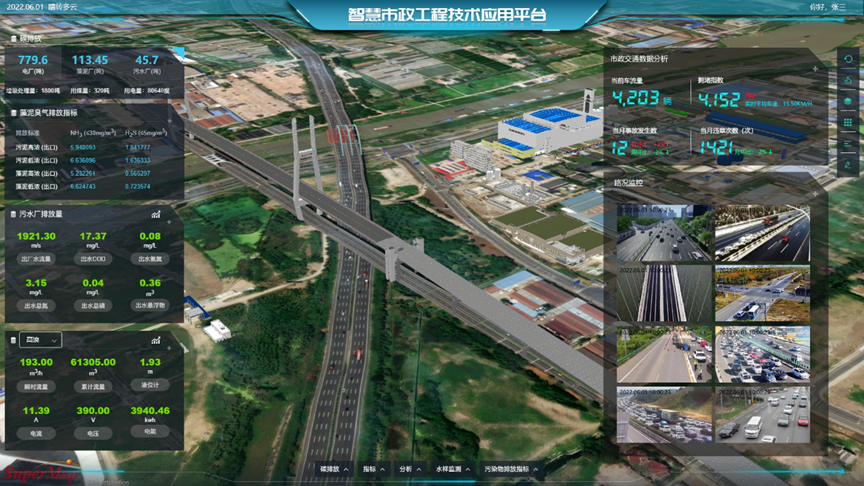Click the 出水COD label button
The image size is (864, 486).
[x=93, y=258]
